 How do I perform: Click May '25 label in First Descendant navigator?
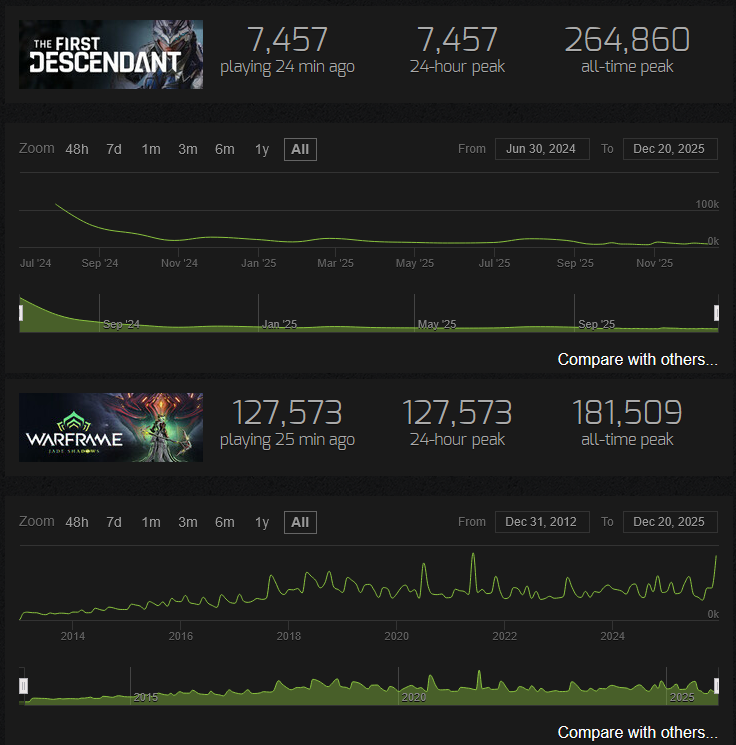[437, 325]
